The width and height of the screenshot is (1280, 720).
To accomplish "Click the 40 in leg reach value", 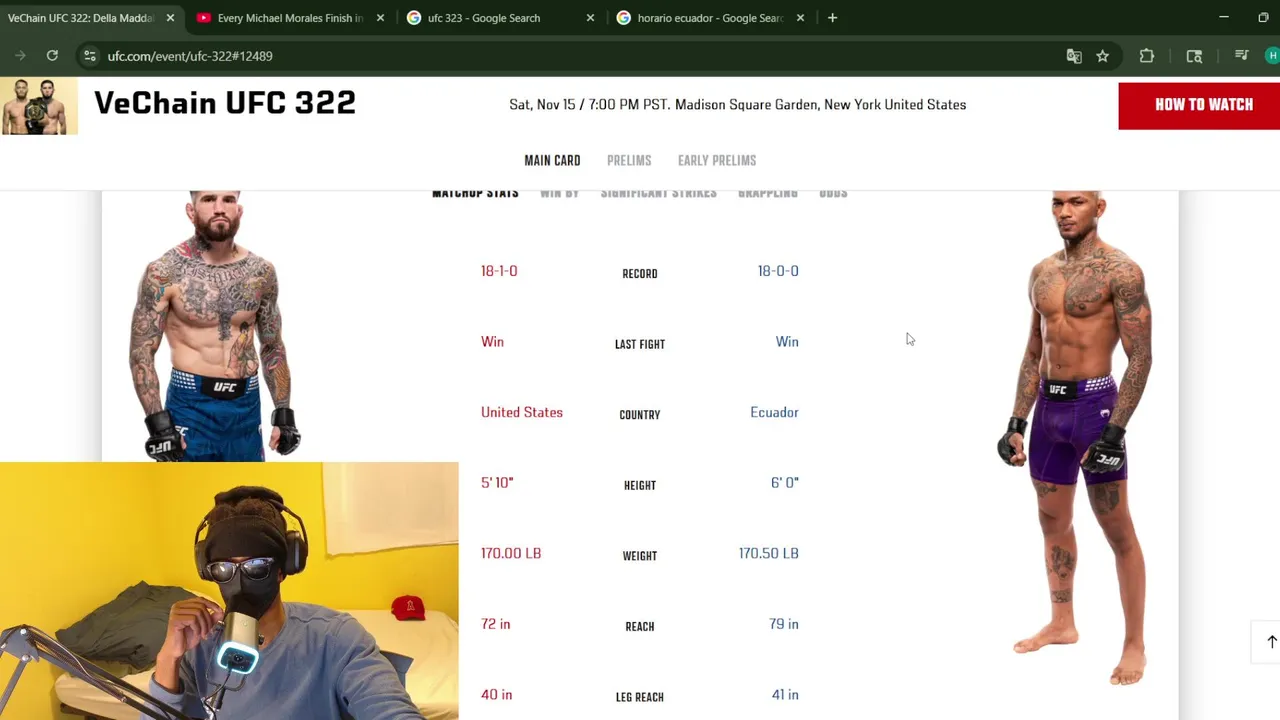I will (x=497, y=695).
